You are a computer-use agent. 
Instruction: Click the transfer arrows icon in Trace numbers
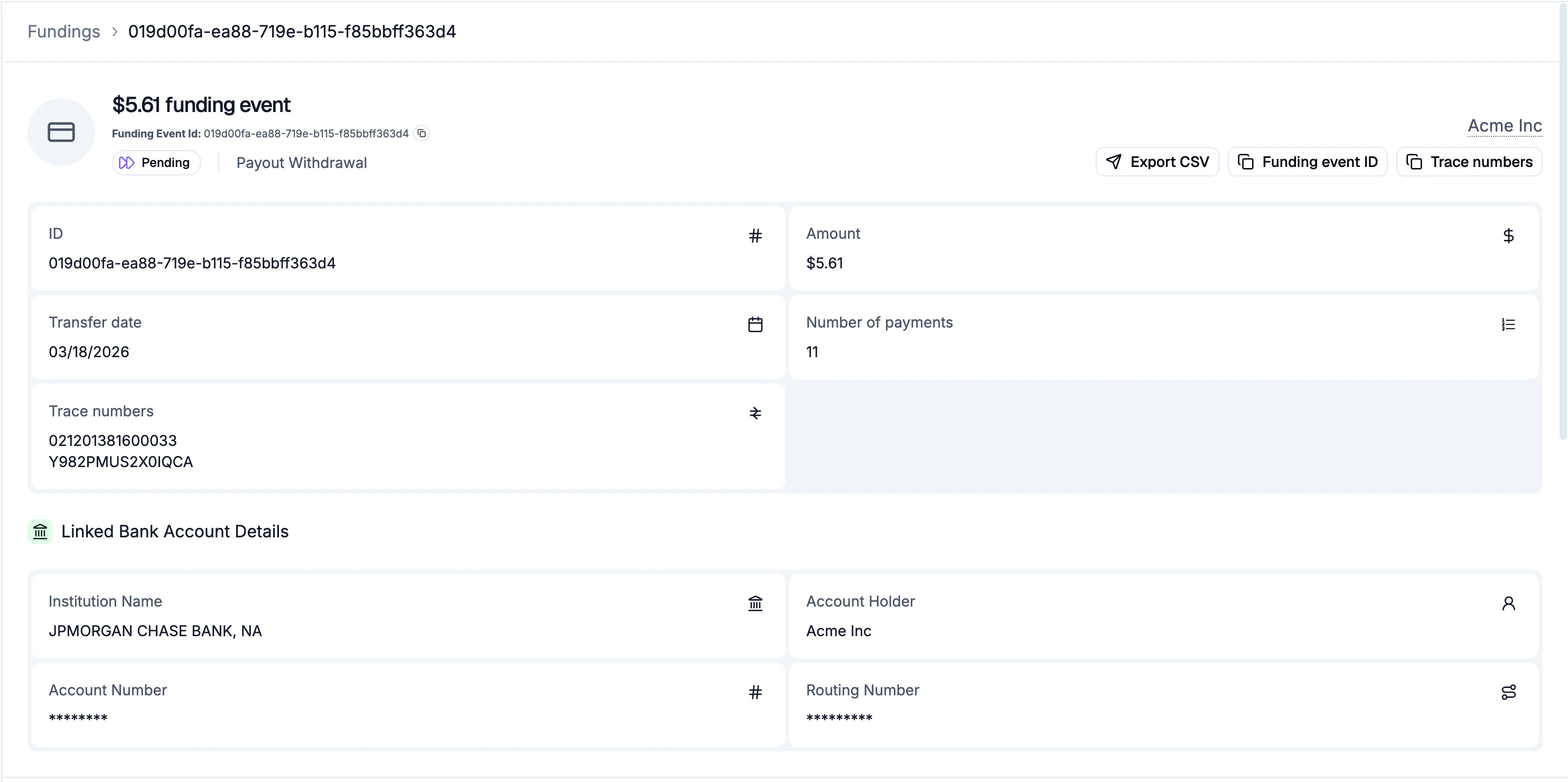click(755, 413)
